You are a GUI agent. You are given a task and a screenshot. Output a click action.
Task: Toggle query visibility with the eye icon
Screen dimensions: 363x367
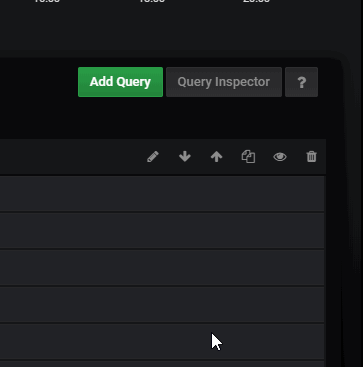[280, 157]
